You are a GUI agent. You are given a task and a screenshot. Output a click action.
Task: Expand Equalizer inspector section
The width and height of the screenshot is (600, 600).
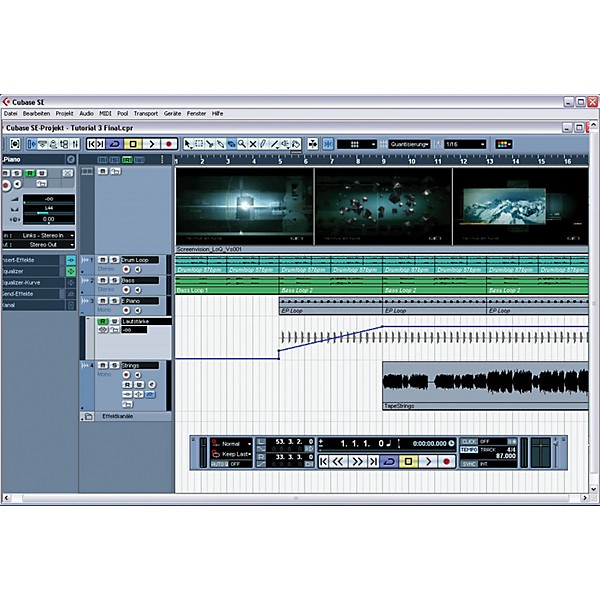(x=31, y=271)
